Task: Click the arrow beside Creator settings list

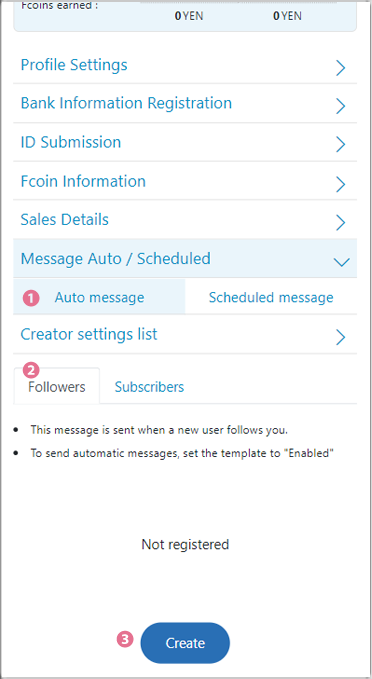Action: point(341,337)
